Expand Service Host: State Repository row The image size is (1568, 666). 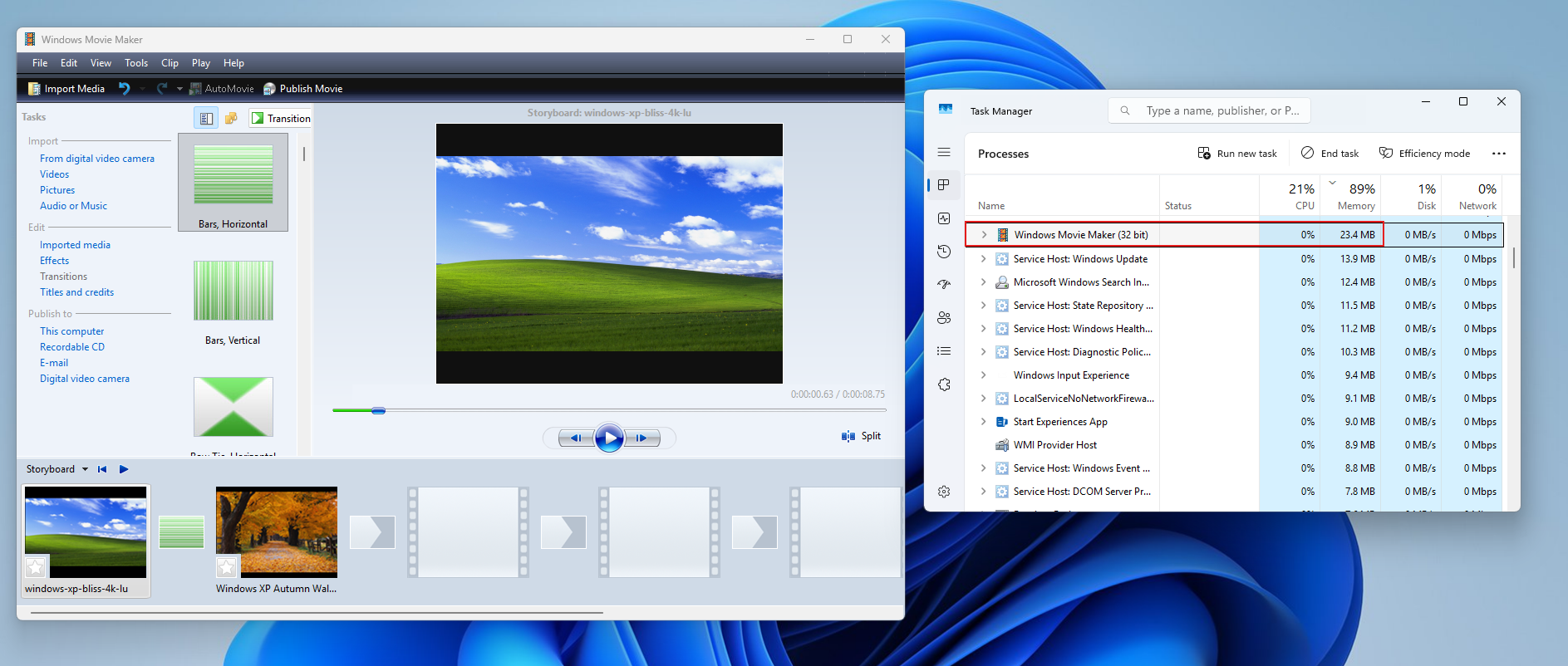(x=984, y=306)
